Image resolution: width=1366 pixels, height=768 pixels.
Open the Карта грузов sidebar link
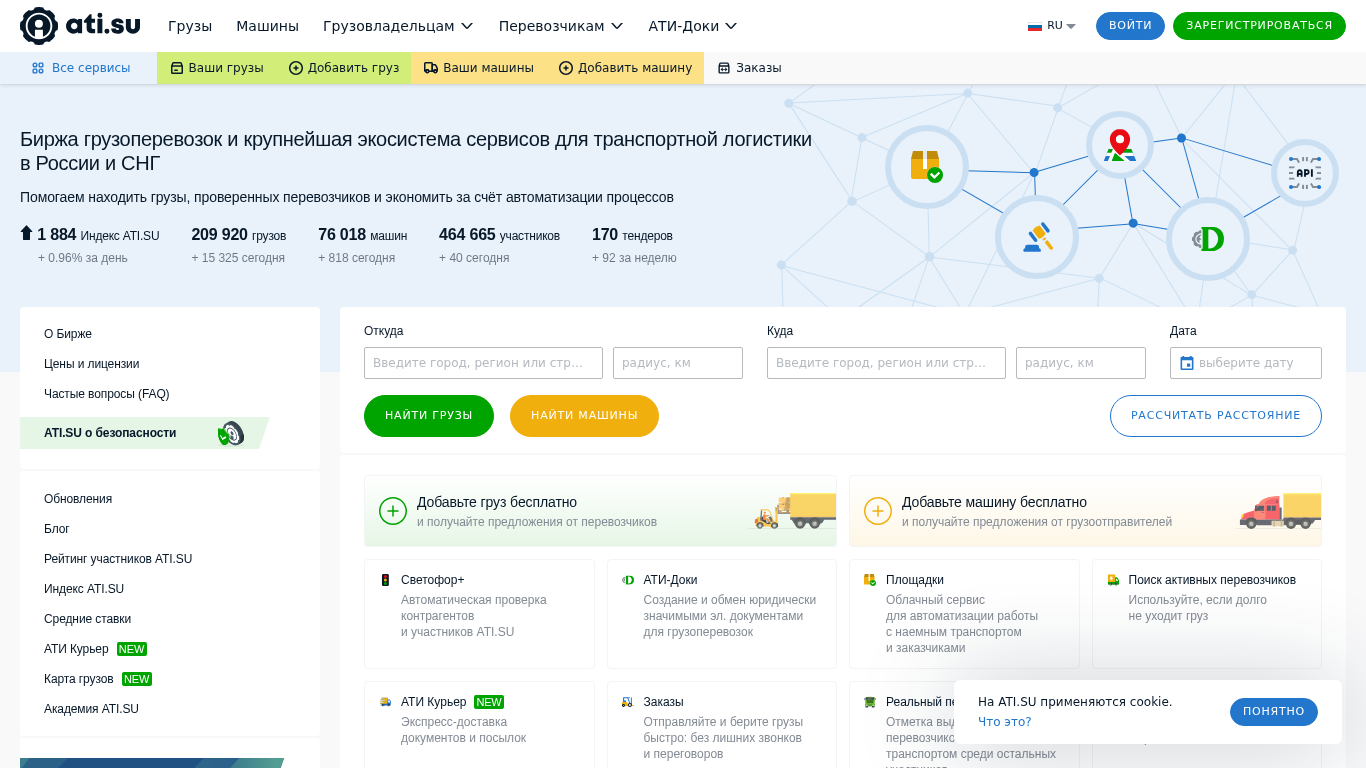tap(79, 679)
